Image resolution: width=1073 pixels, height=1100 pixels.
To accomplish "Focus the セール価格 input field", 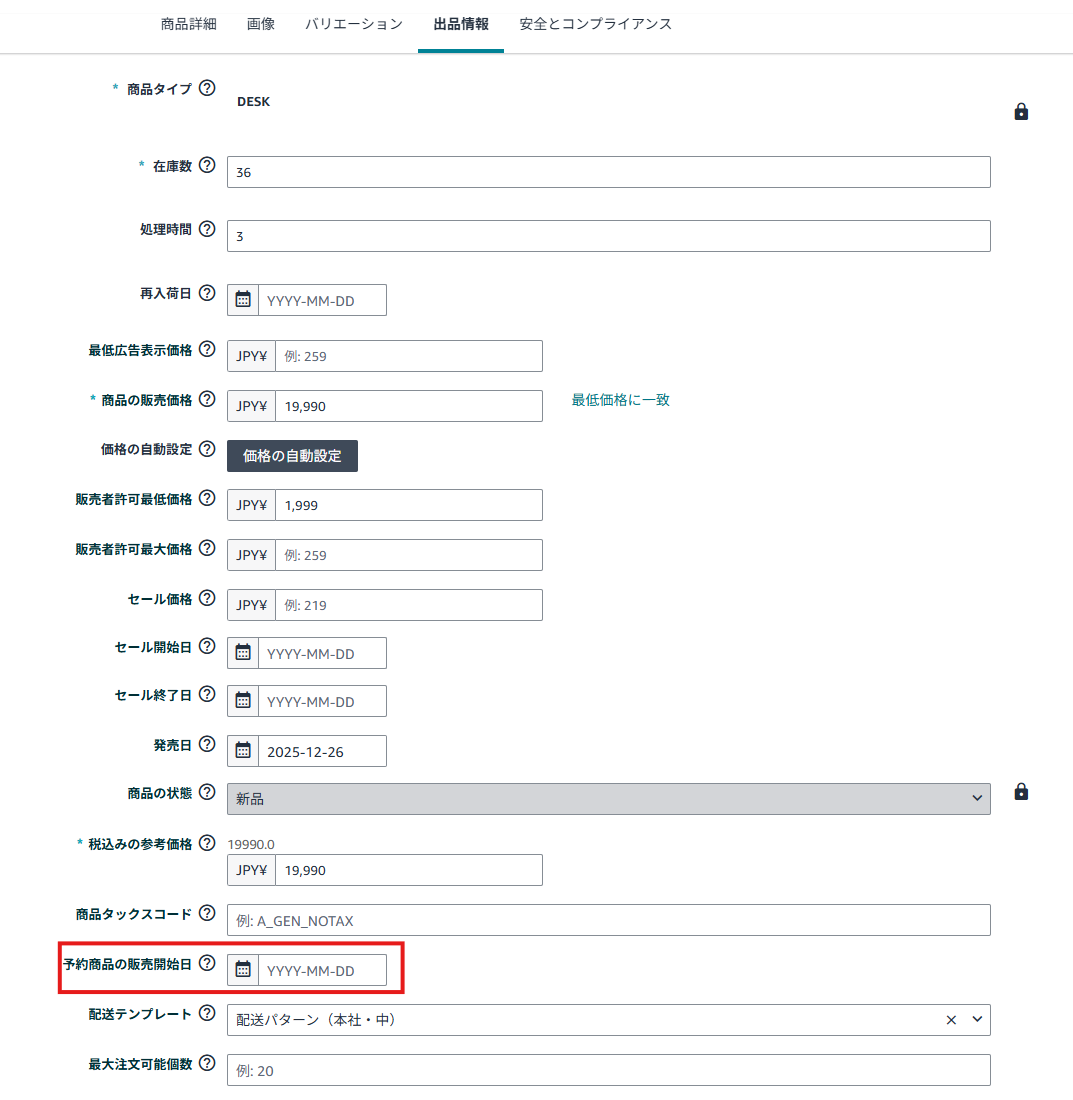I will pyautogui.click(x=409, y=605).
